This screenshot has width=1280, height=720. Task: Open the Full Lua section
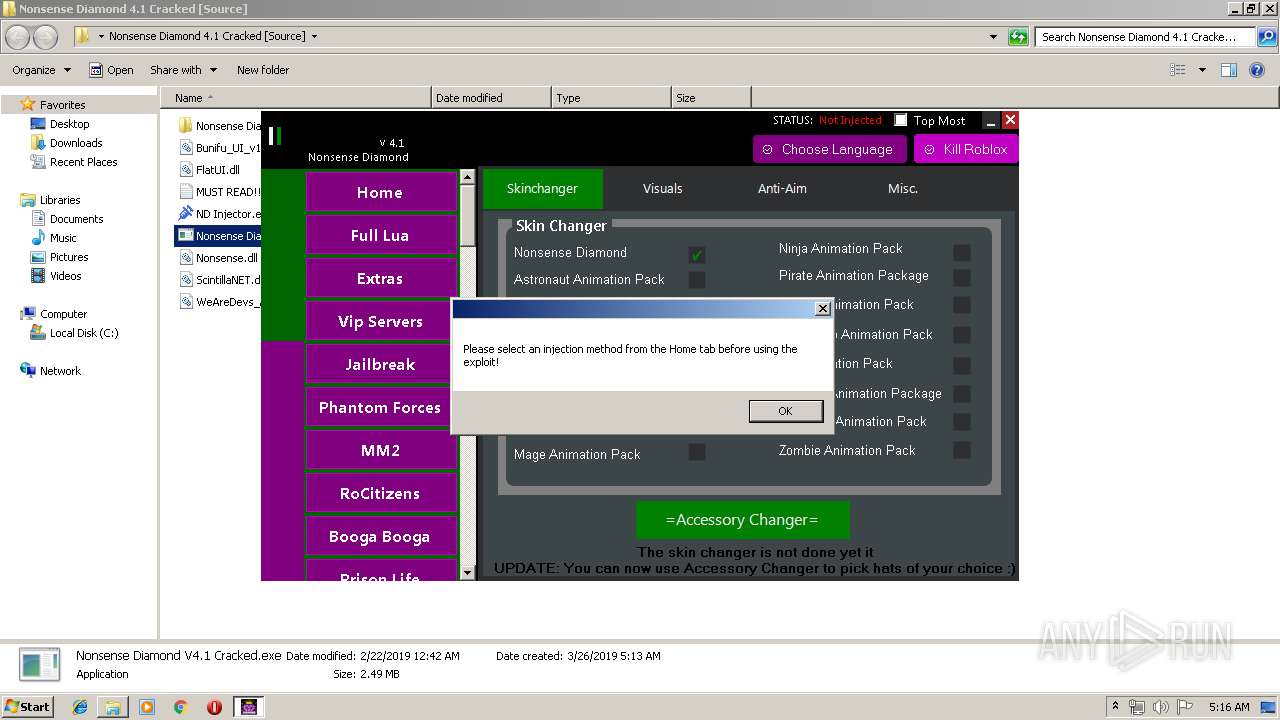(x=380, y=235)
